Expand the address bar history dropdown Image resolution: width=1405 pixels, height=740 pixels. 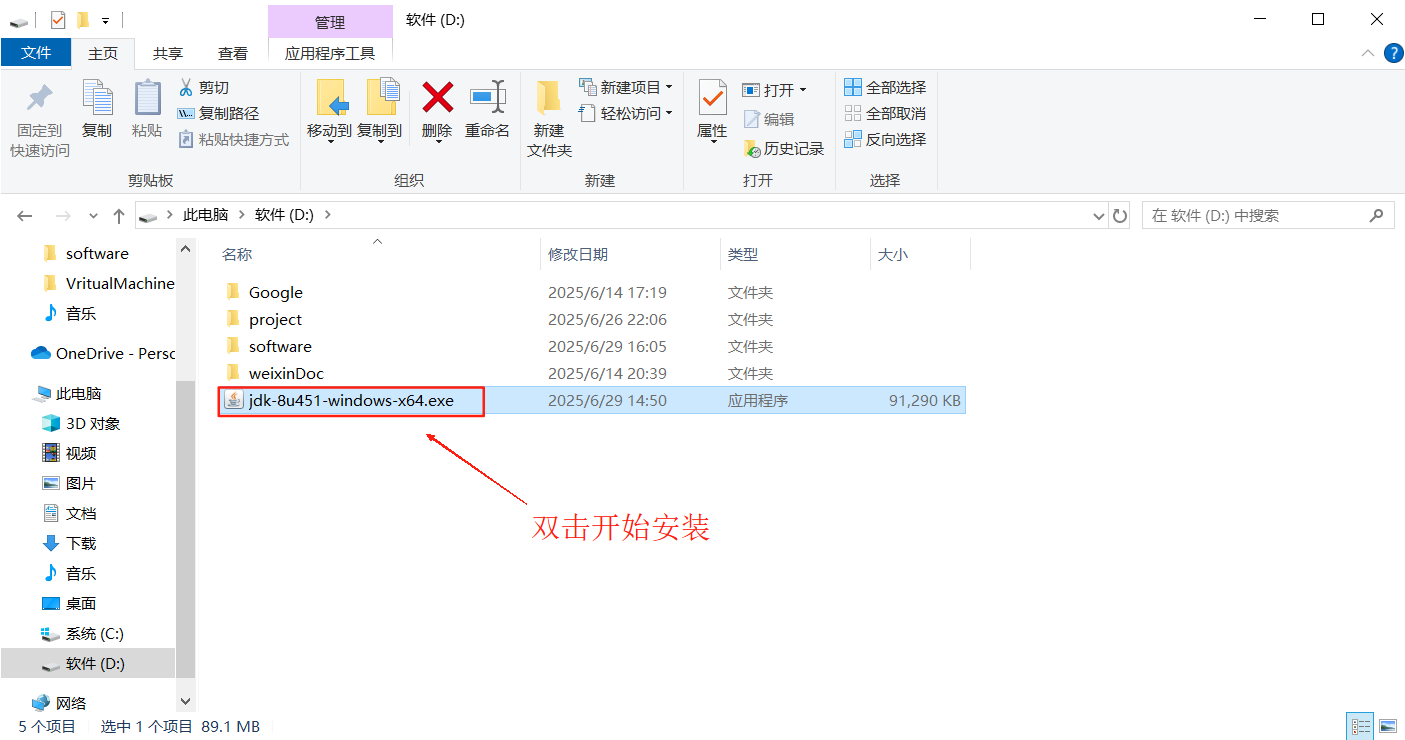pyautogui.click(x=1099, y=215)
